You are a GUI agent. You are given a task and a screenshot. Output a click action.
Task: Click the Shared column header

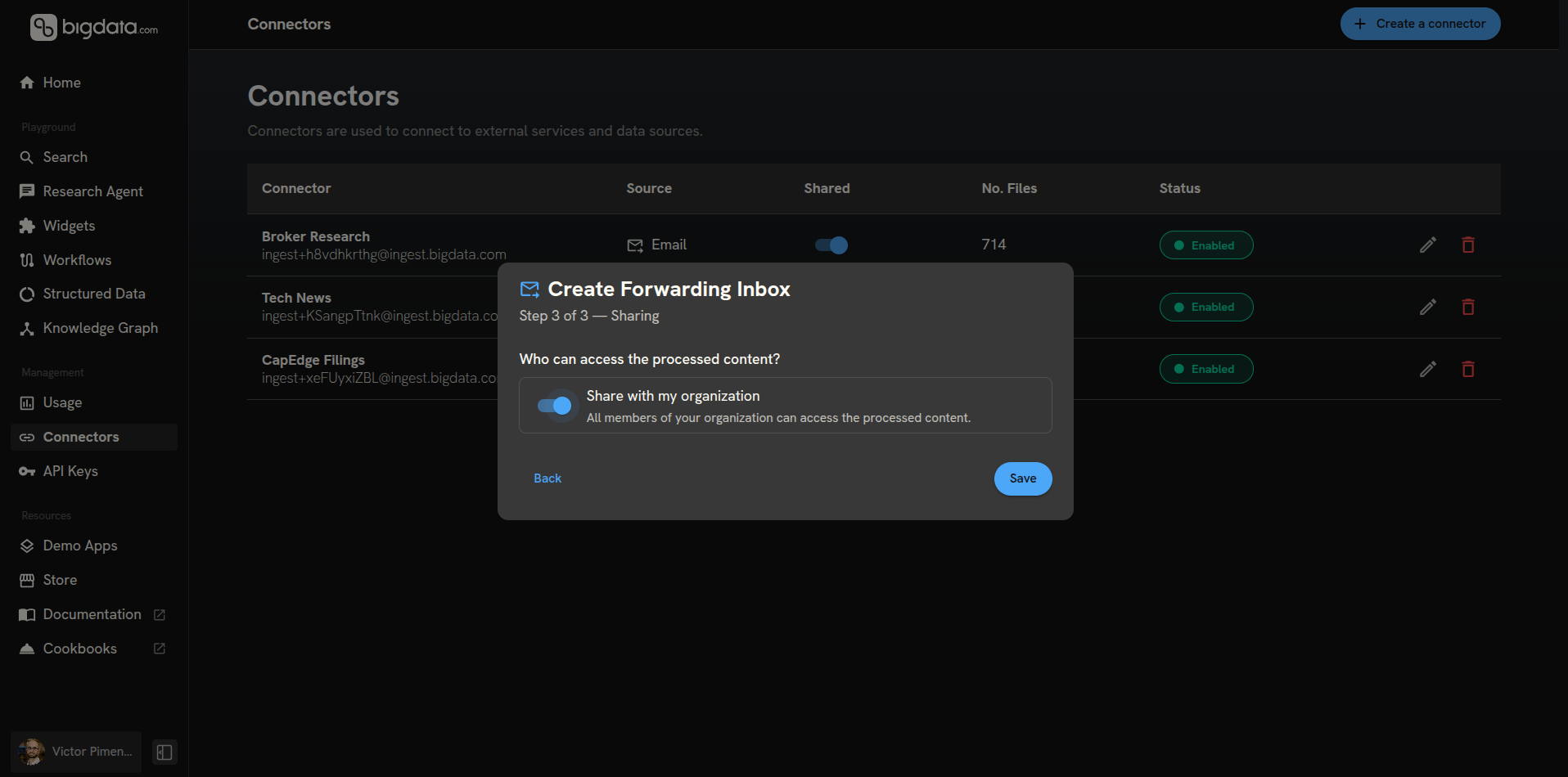(x=827, y=188)
